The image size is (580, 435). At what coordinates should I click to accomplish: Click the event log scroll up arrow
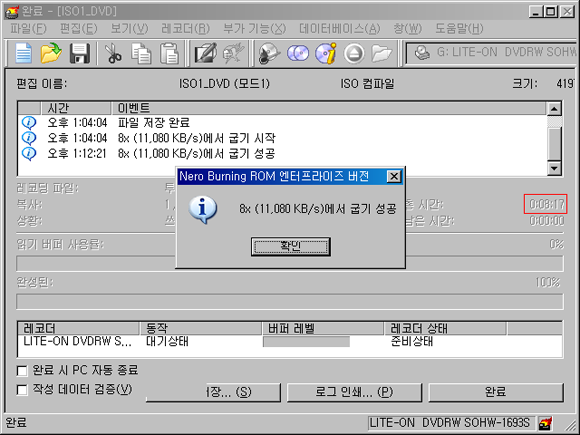click(554, 109)
